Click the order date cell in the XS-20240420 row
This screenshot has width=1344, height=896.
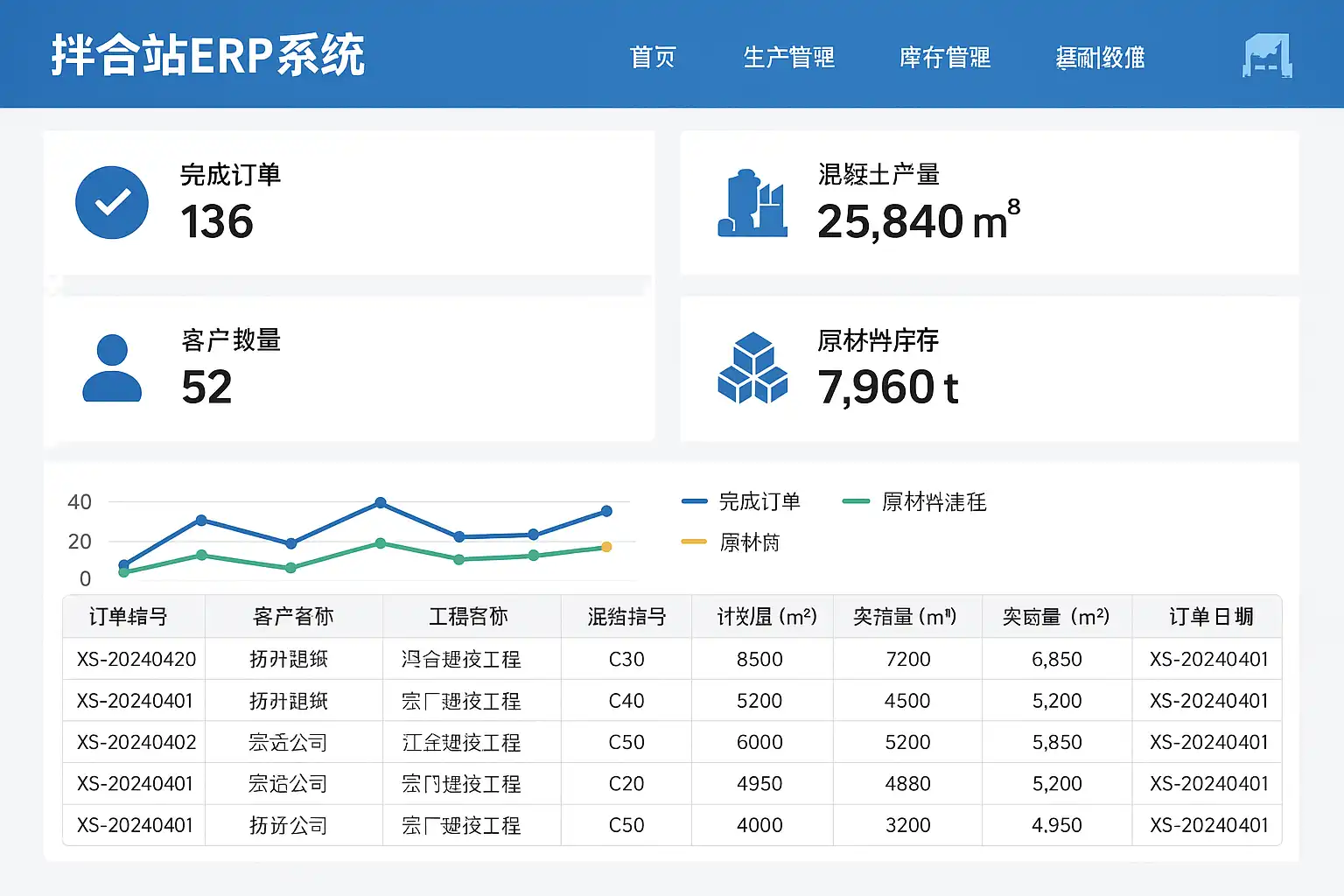coord(1209,659)
